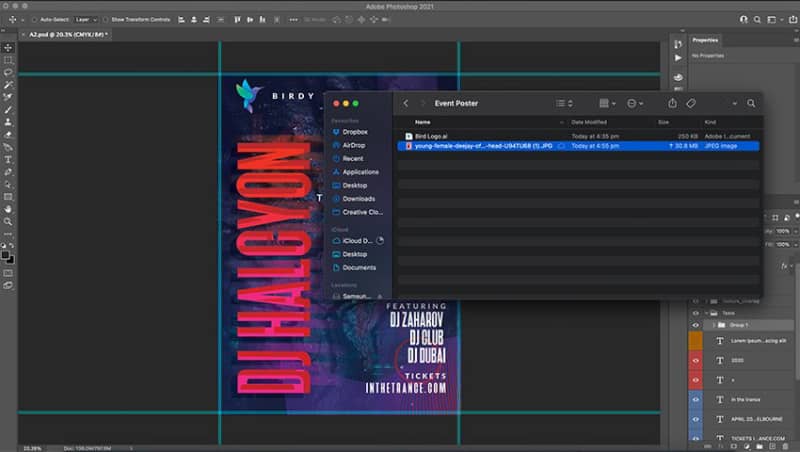Image resolution: width=800 pixels, height=452 pixels.
Task: Open Downloads in Finder sidebar
Action: pyautogui.click(x=359, y=199)
